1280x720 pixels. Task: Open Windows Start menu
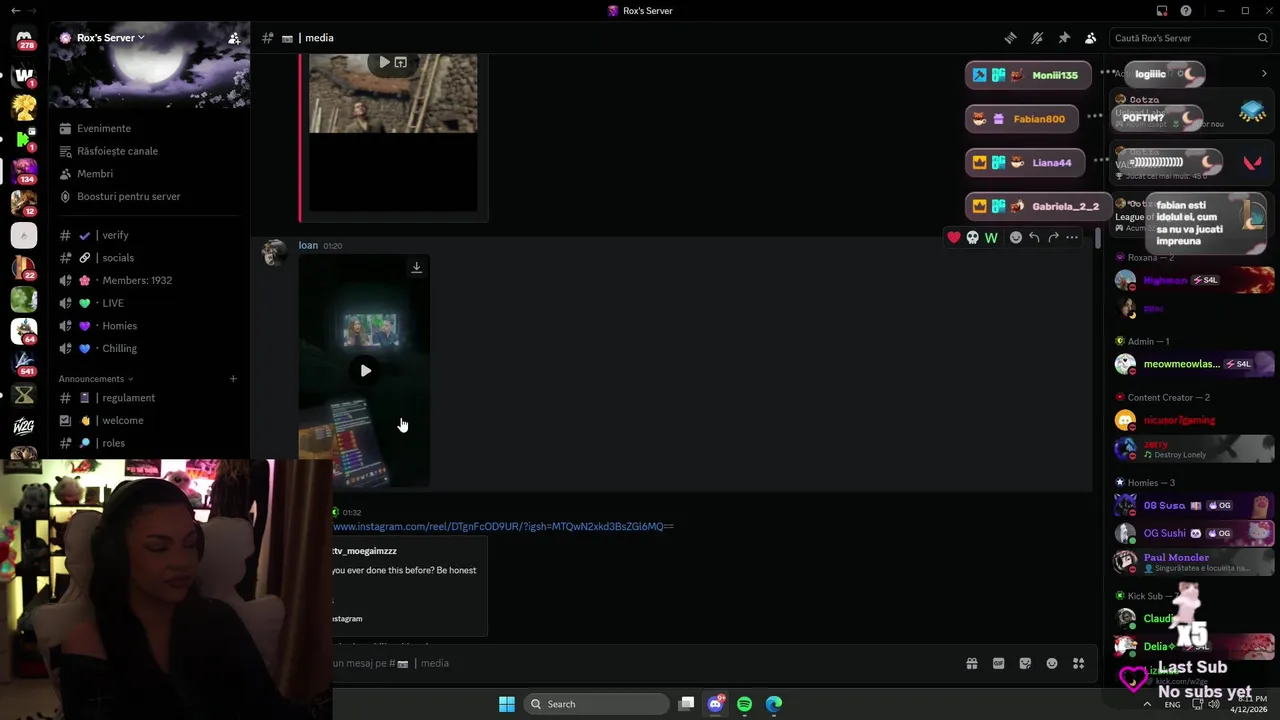click(x=507, y=704)
